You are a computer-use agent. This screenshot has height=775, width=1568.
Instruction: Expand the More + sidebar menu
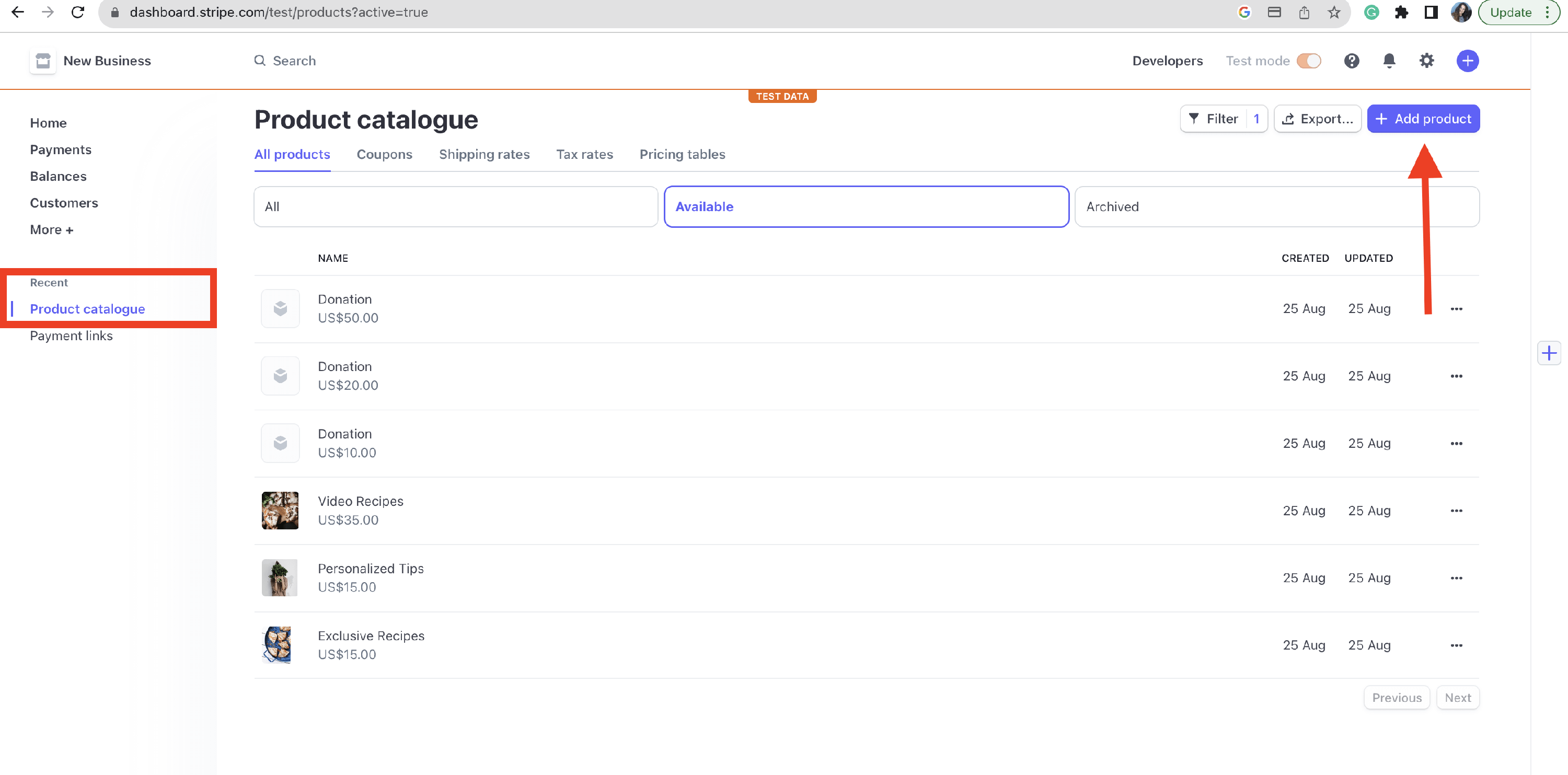[x=52, y=229]
